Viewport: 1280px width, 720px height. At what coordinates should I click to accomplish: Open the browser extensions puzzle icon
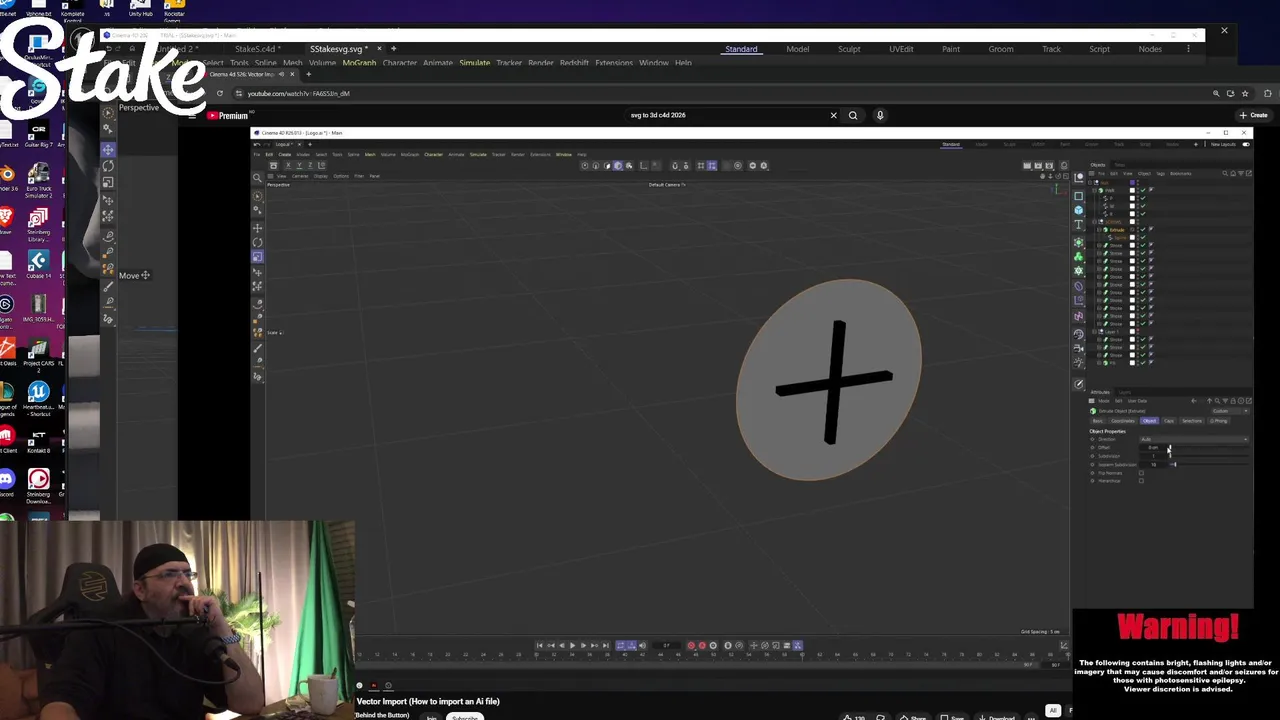tap(1268, 93)
